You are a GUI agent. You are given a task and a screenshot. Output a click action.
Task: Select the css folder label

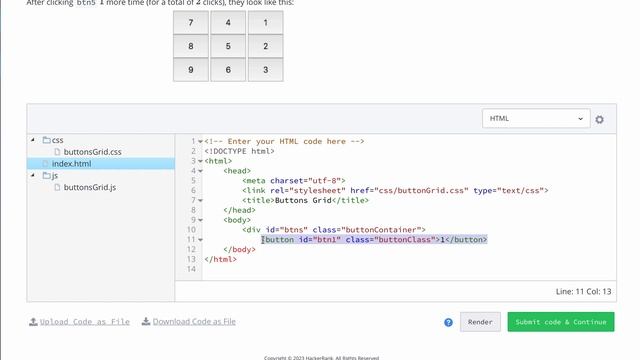pyautogui.click(x=58, y=140)
